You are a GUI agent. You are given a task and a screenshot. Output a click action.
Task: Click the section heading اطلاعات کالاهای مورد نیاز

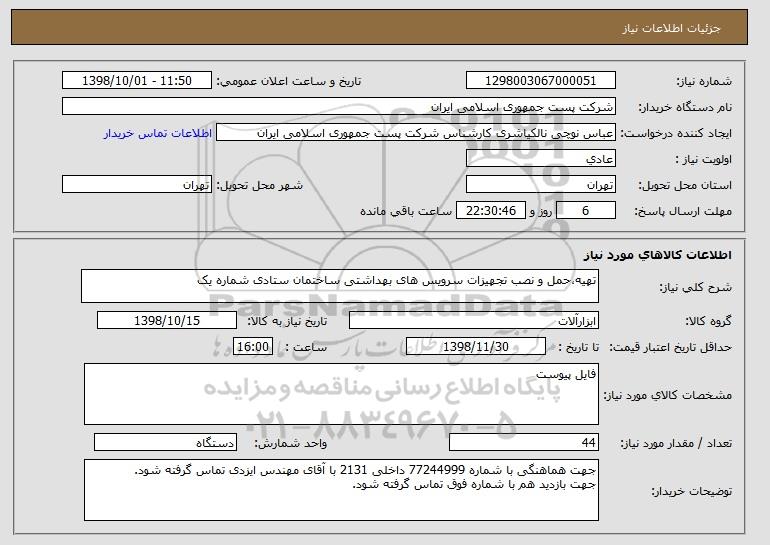(x=658, y=254)
